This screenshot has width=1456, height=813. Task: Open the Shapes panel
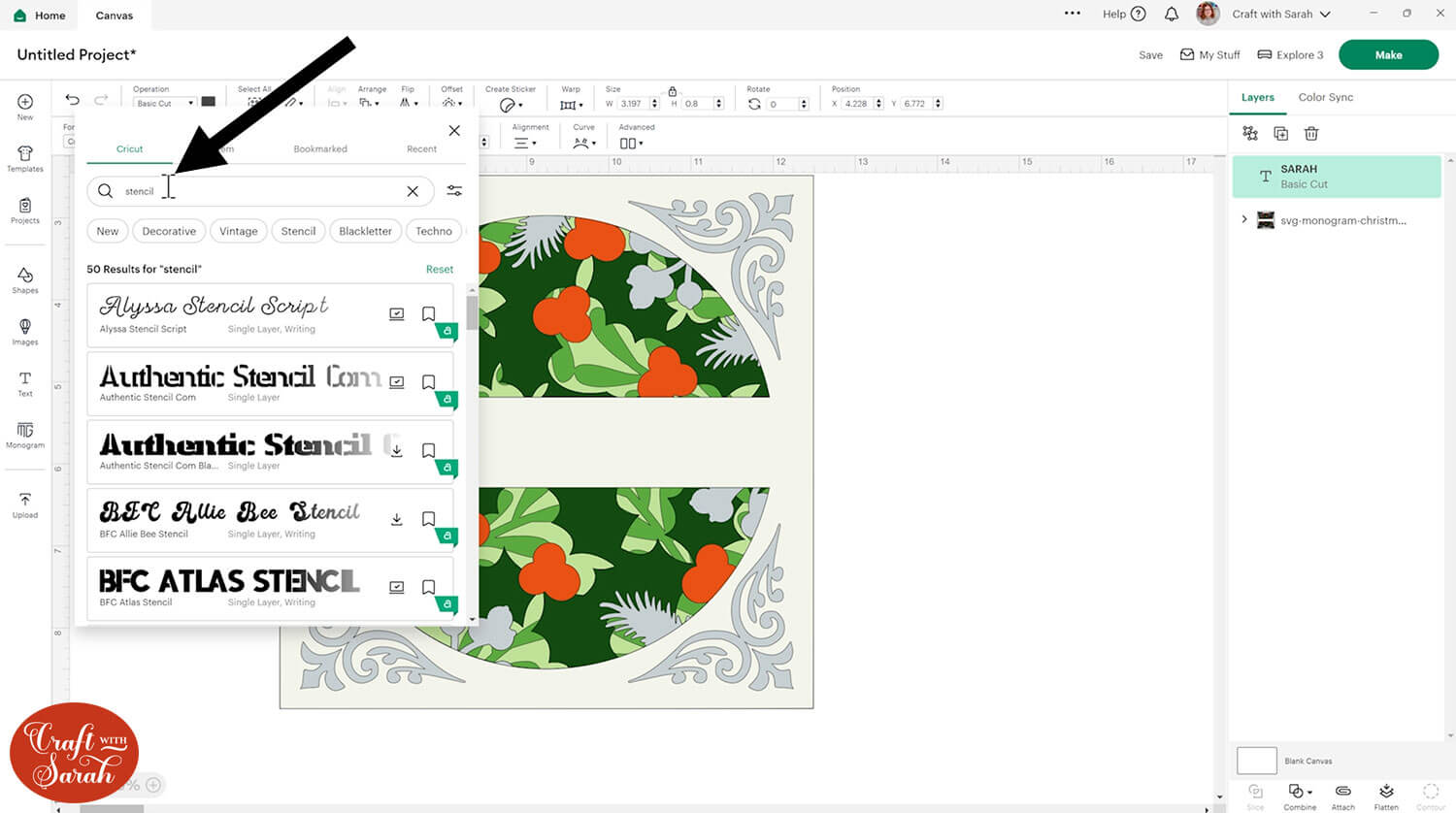pyautogui.click(x=24, y=279)
